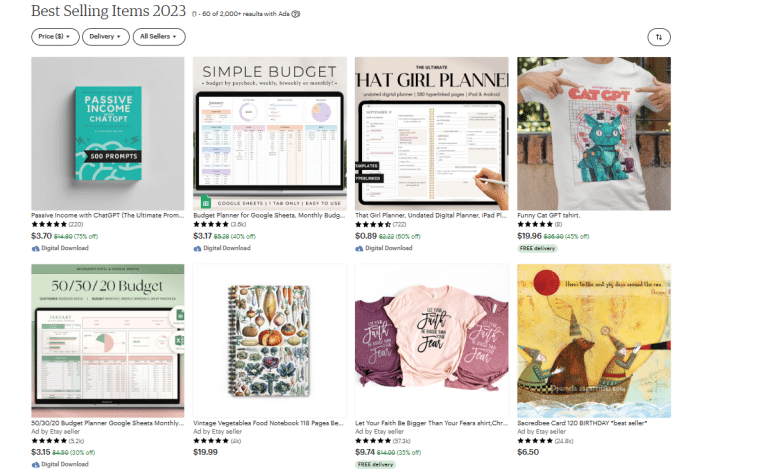The height and width of the screenshot is (474, 760).
Task: Open the Delivery filter dropdown
Action: point(106,37)
